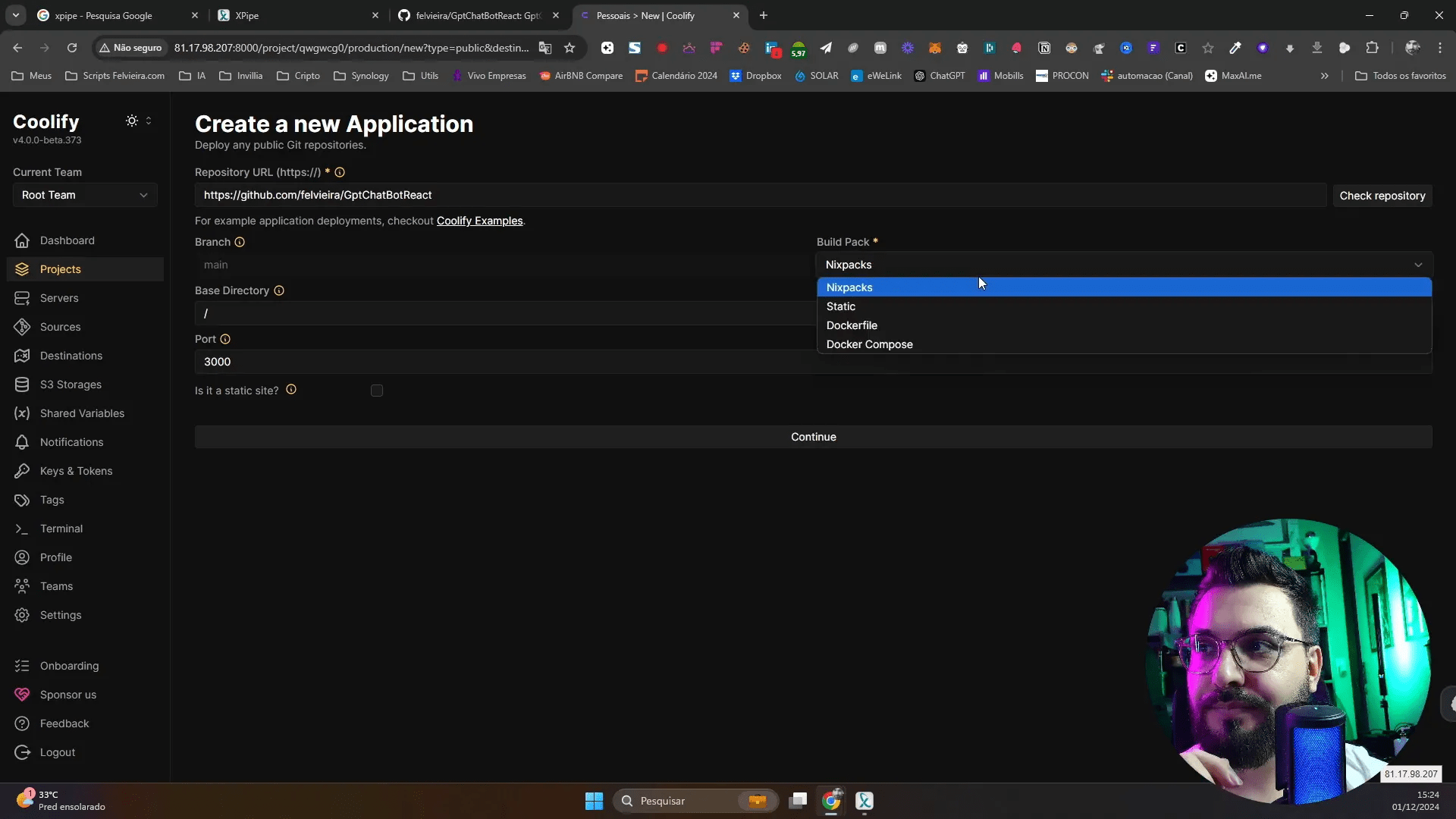1456x819 pixels.
Task: Show Base Directory info icon
Action: 279,290
